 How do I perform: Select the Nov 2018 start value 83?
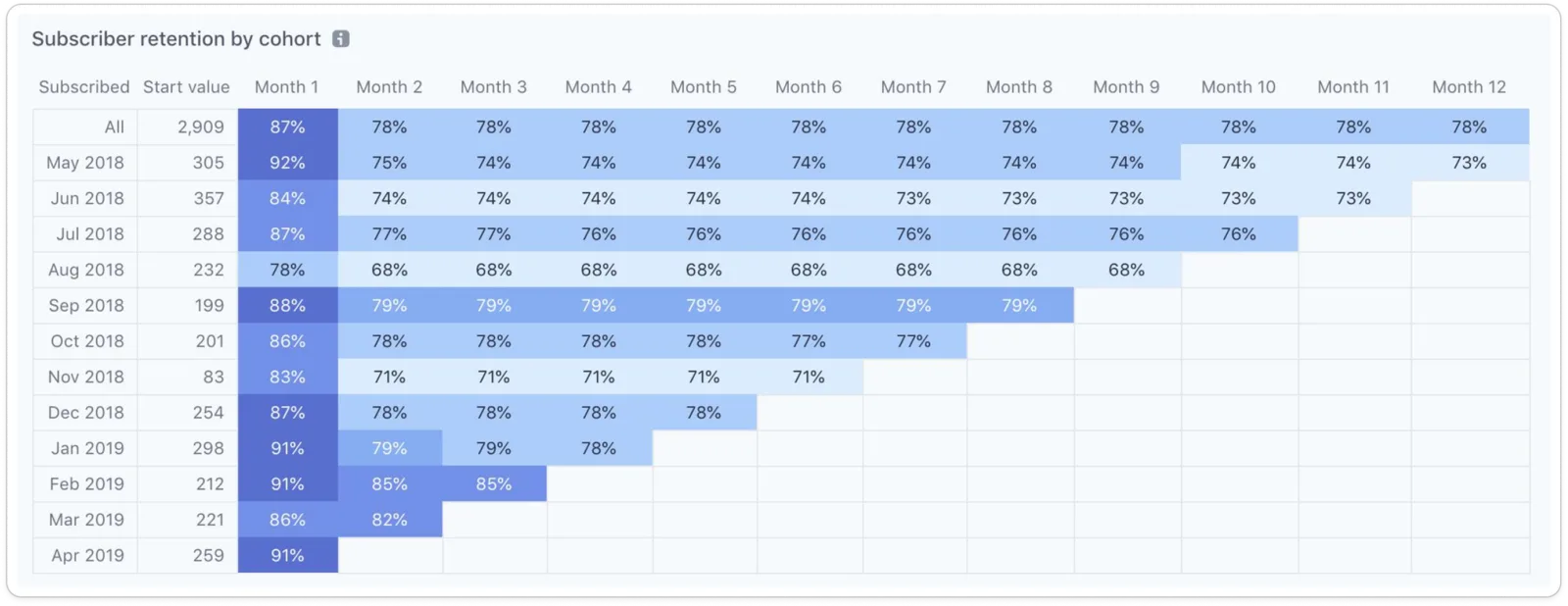point(187,377)
